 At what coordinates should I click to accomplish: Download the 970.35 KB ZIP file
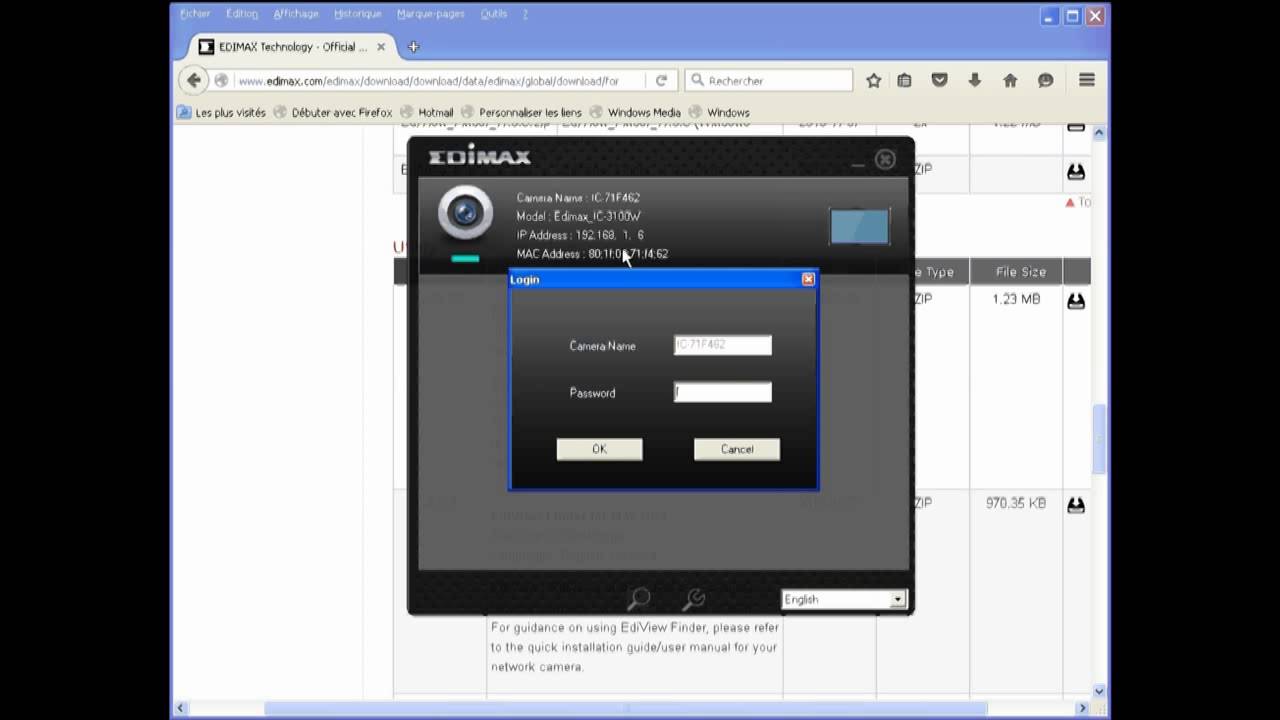coord(1076,505)
